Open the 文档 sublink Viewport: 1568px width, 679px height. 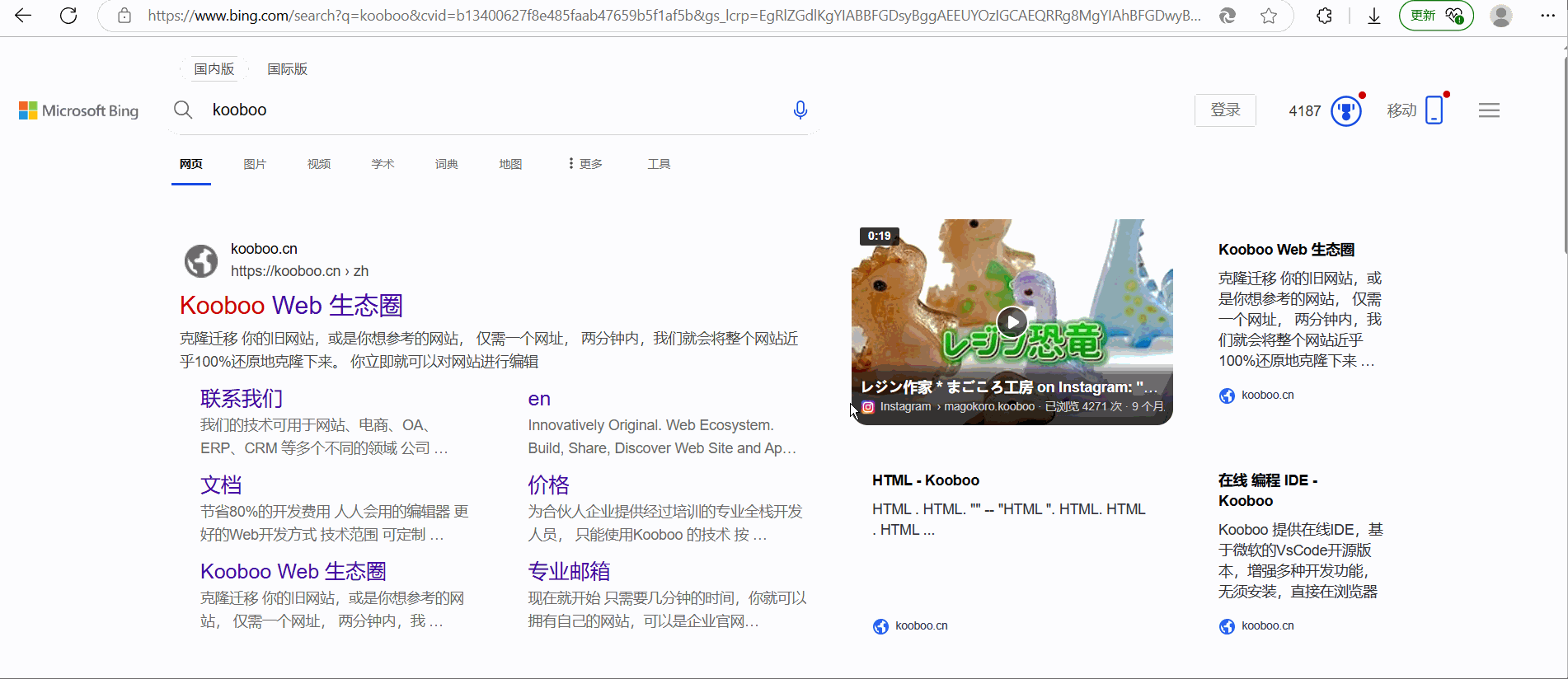(221, 485)
